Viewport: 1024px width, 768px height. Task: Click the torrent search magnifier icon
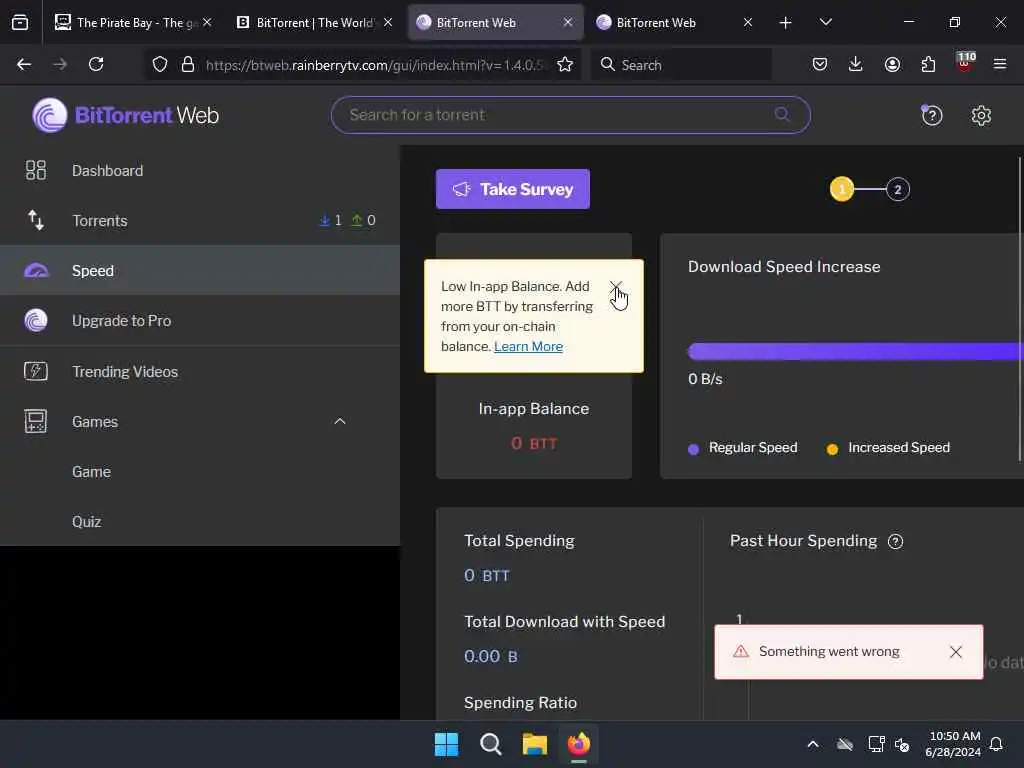(782, 115)
